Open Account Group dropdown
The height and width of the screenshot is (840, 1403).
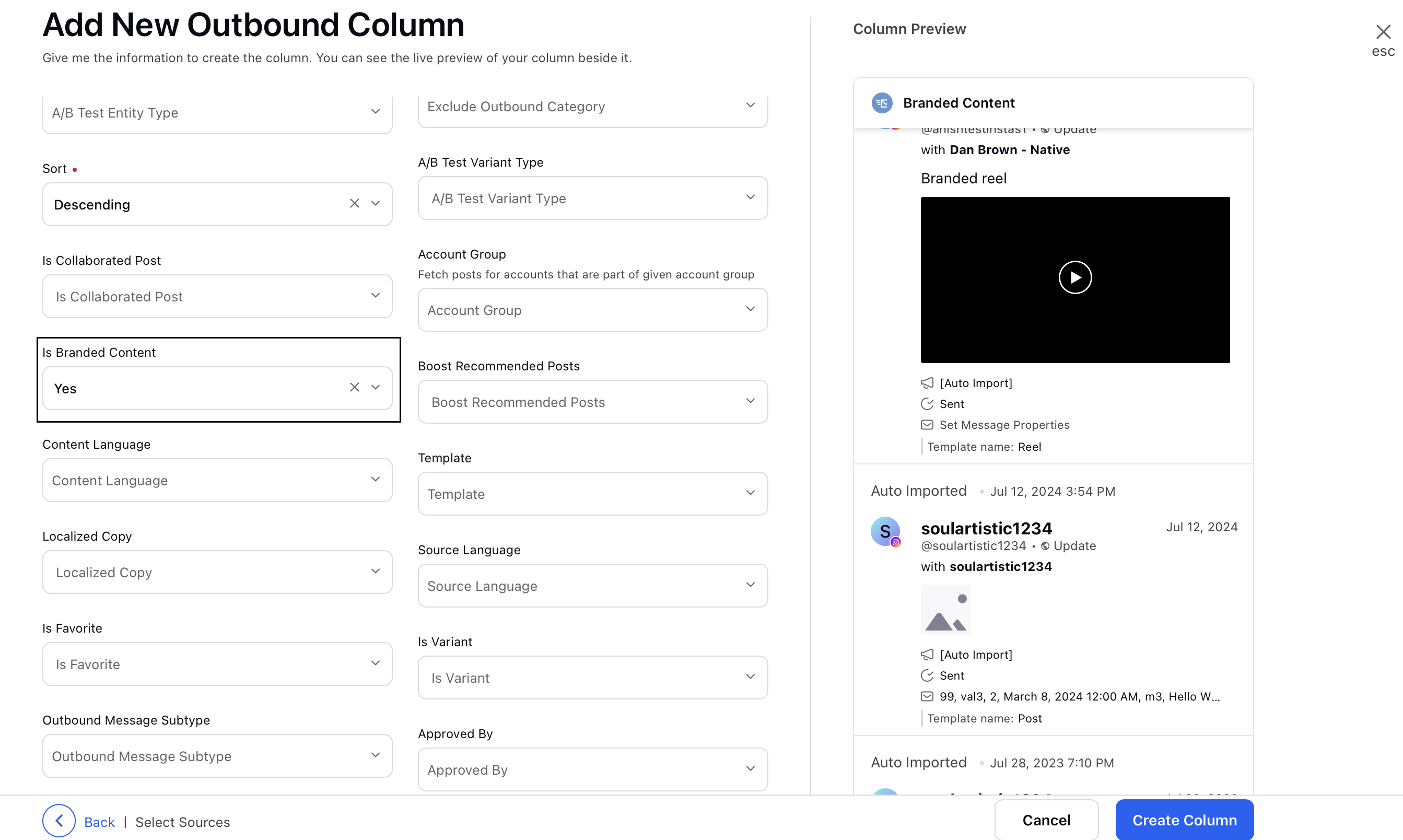(592, 310)
